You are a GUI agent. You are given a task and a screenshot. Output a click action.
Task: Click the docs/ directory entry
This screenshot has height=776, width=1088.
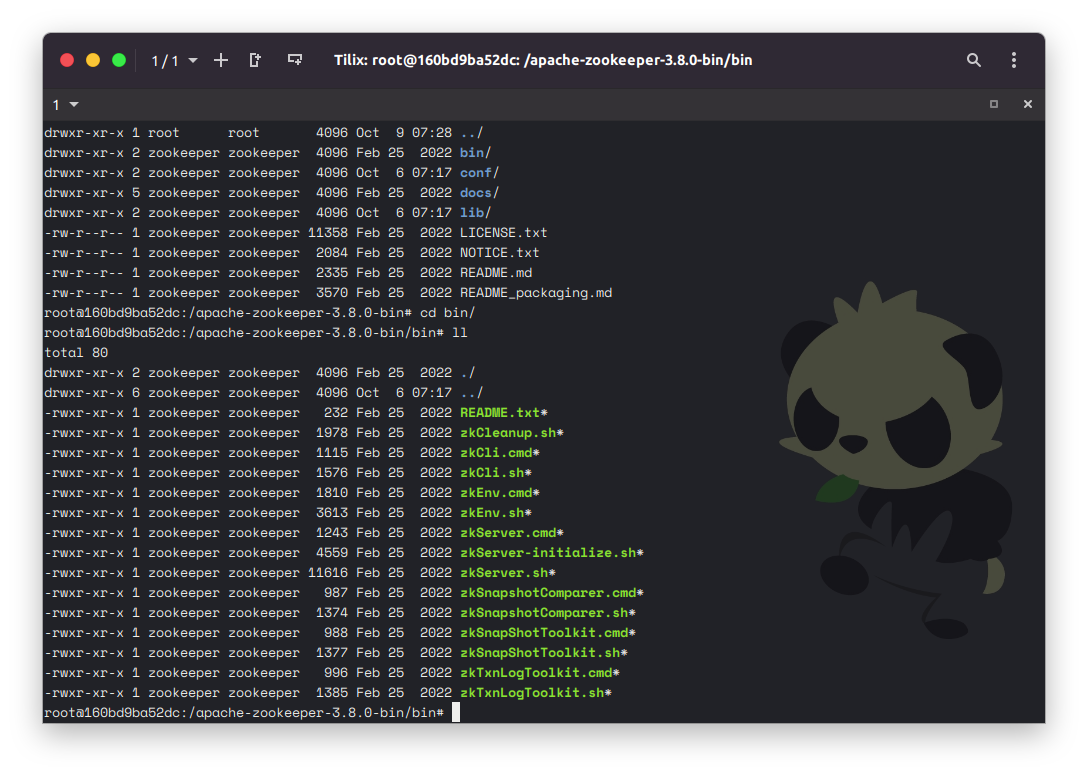coord(479,193)
